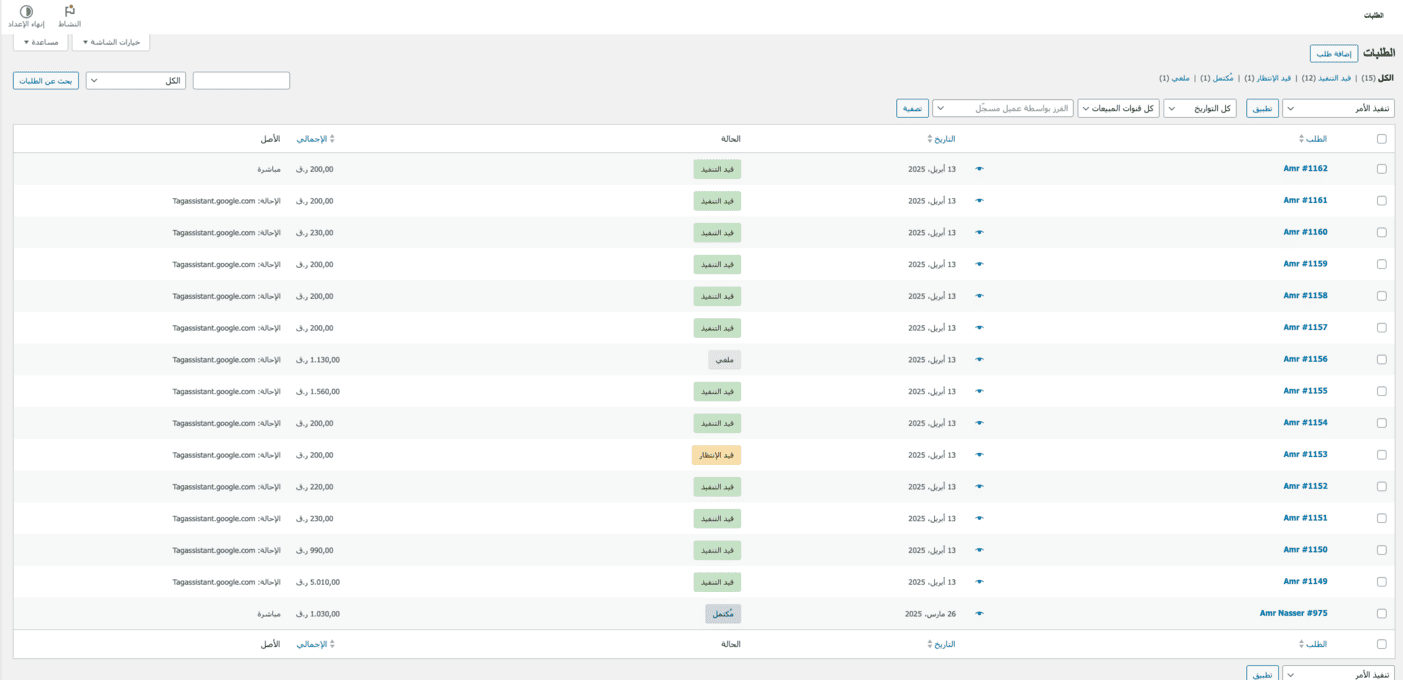Open the top bulk actions dropdown
This screenshot has width=1403, height=680.
coord(1338,108)
